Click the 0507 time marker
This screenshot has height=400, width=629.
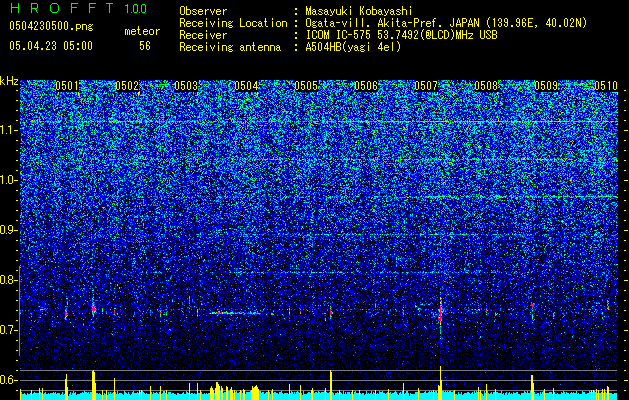pyautogui.click(x=426, y=86)
